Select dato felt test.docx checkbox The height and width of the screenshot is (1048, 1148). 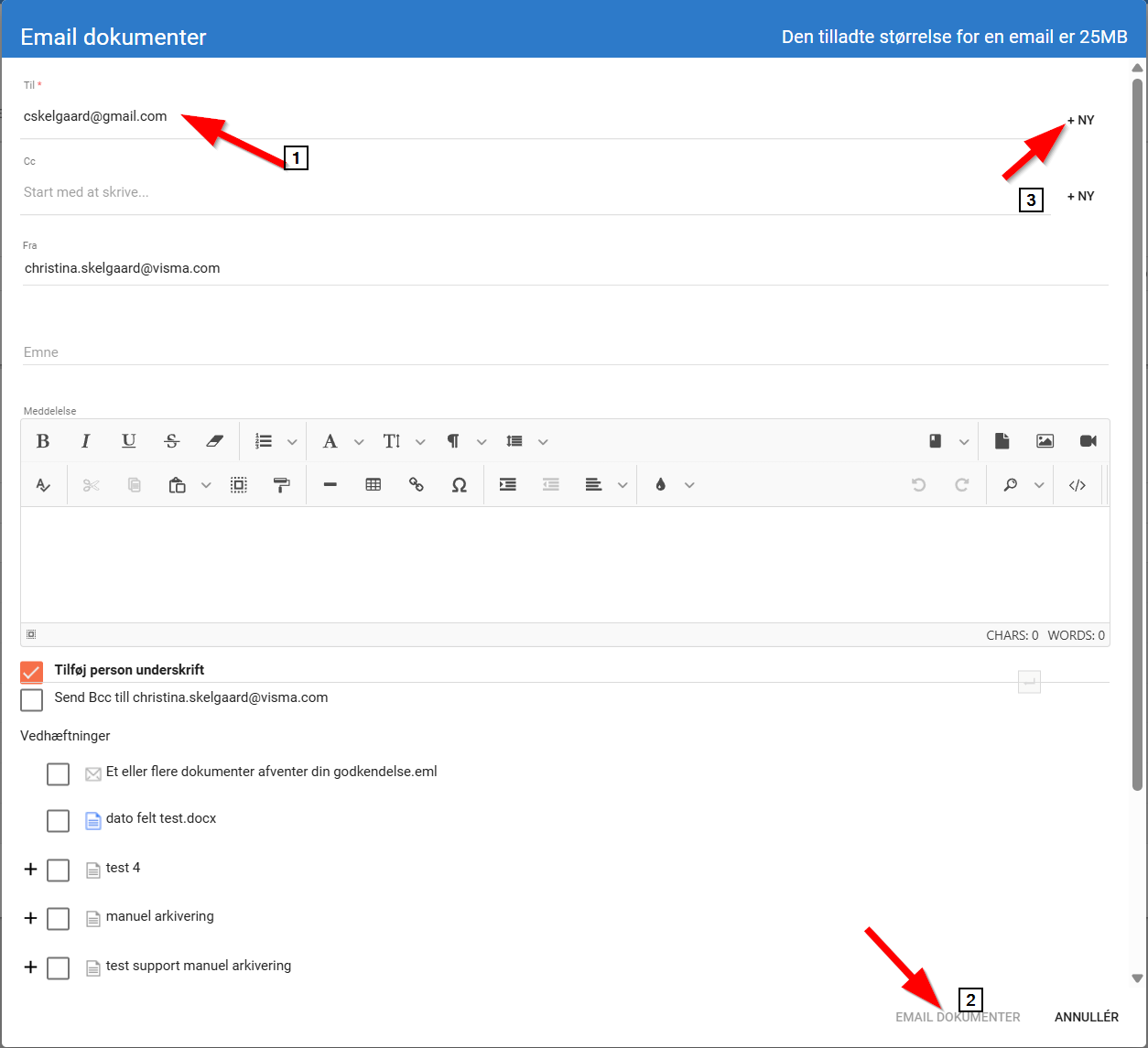[58, 821]
